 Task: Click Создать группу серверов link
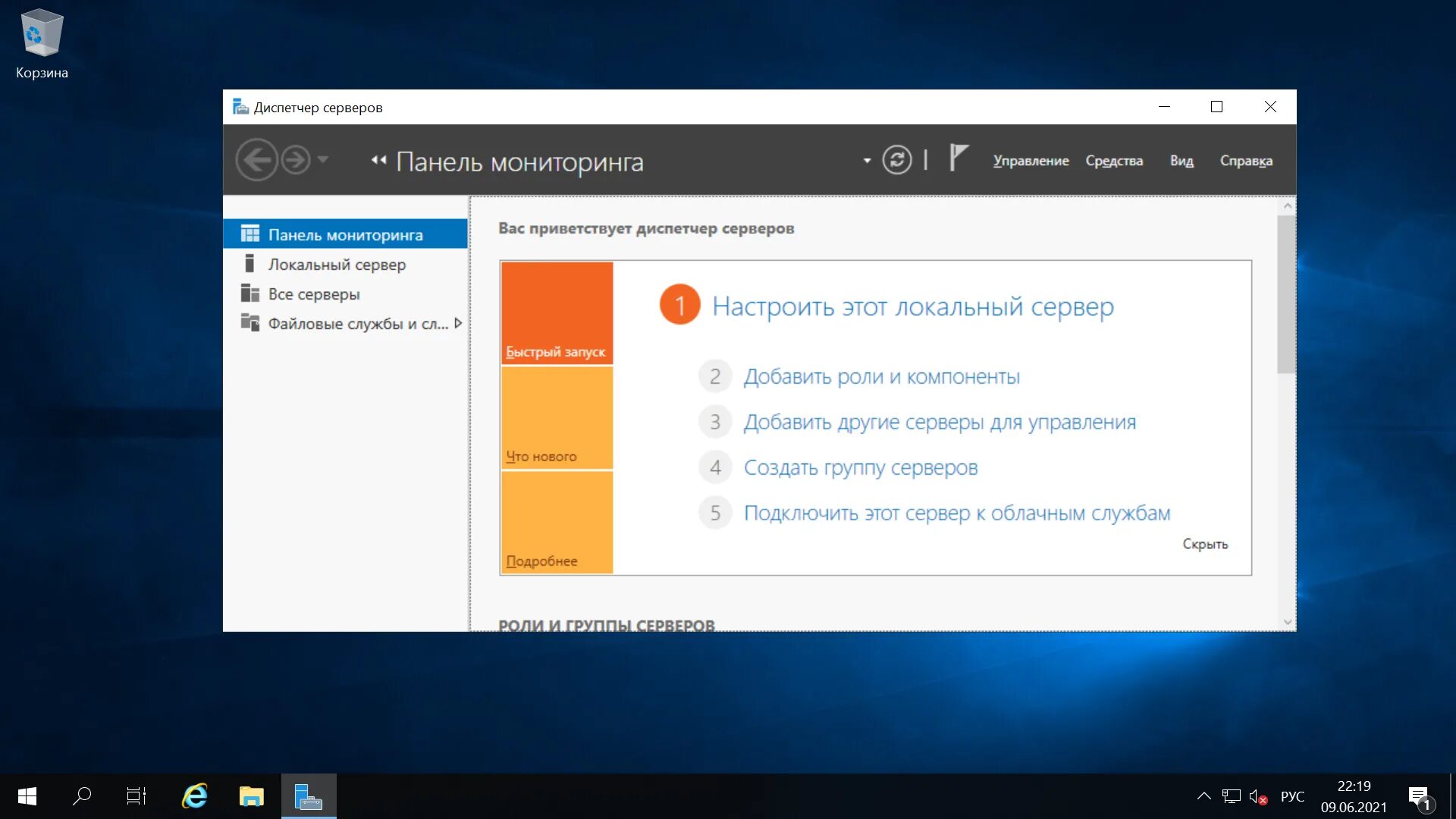pyautogui.click(x=860, y=468)
